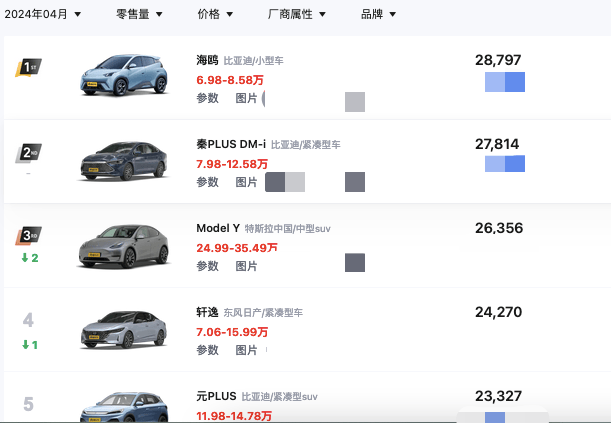The image size is (611, 423).
Task: Click the blue bar under 27,814
Action: [x=505, y=164]
